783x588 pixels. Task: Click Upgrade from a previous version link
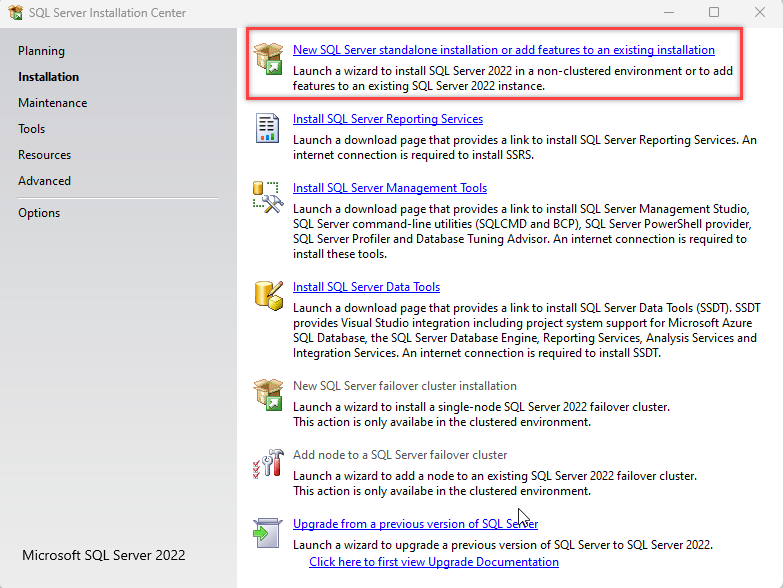tap(415, 524)
